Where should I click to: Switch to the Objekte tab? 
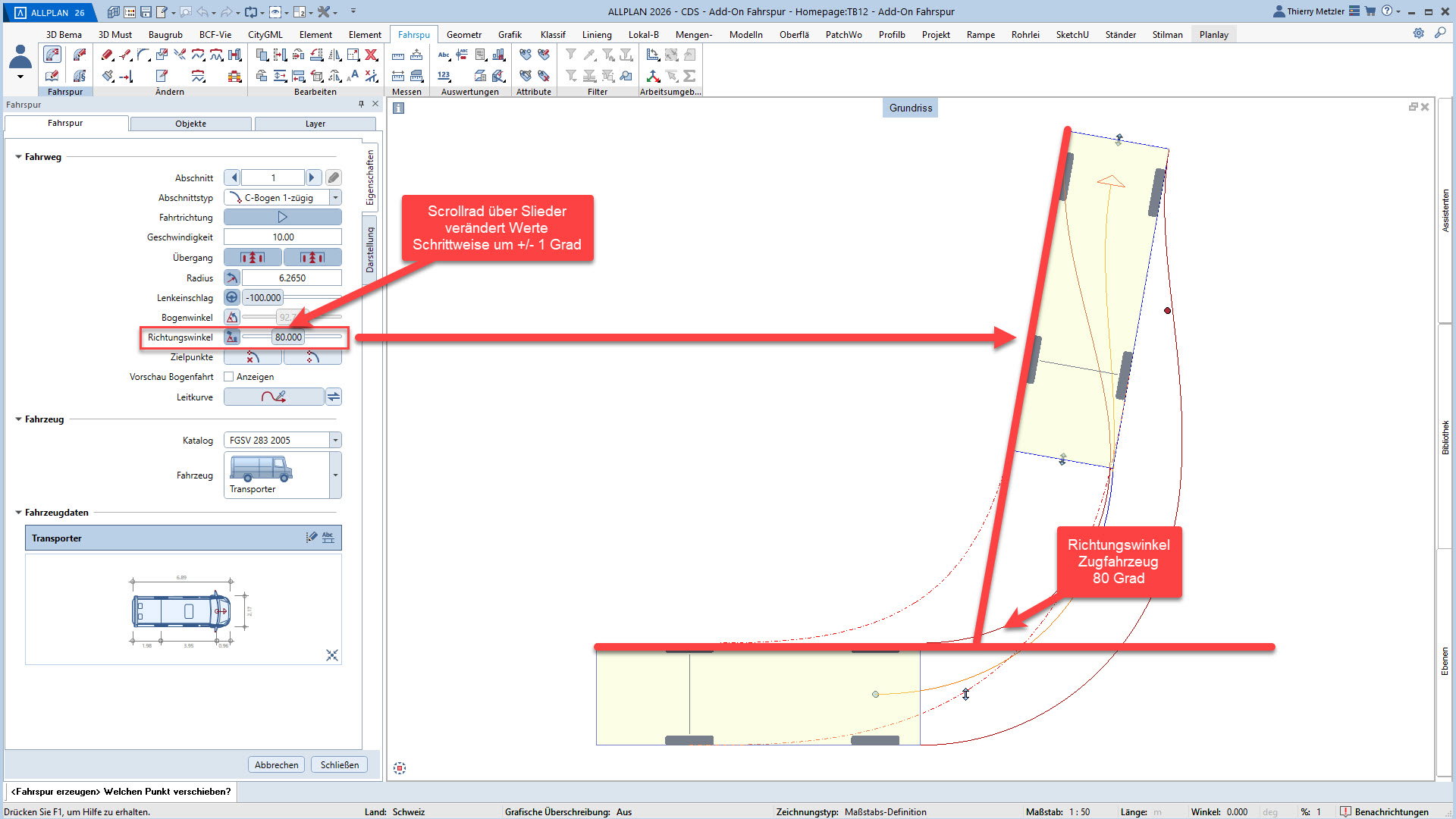190,124
